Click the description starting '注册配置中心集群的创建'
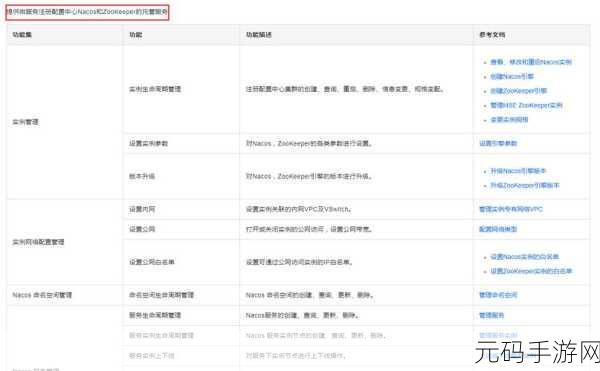This screenshot has height=371, width=600. (345, 89)
